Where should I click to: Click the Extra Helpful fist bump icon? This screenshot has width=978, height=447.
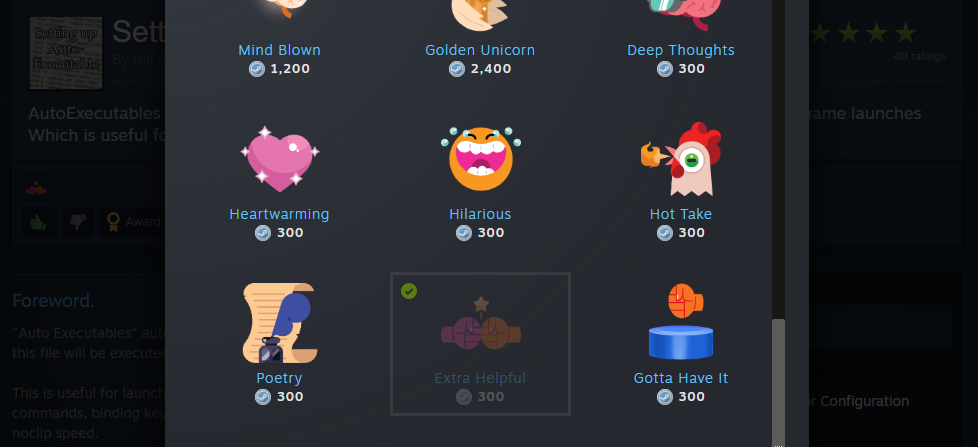pyautogui.click(x=480, y=324)
